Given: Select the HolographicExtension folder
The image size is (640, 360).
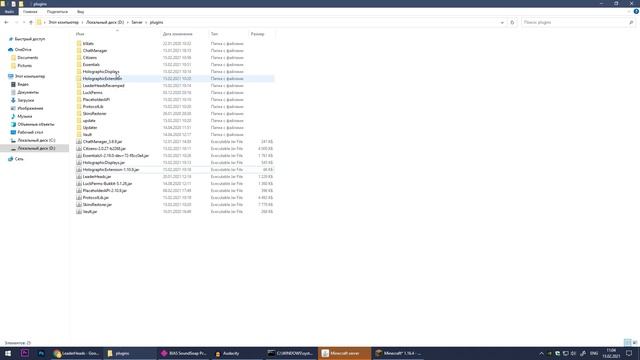Looking at the screenshot, I should (x=175, y=78).
